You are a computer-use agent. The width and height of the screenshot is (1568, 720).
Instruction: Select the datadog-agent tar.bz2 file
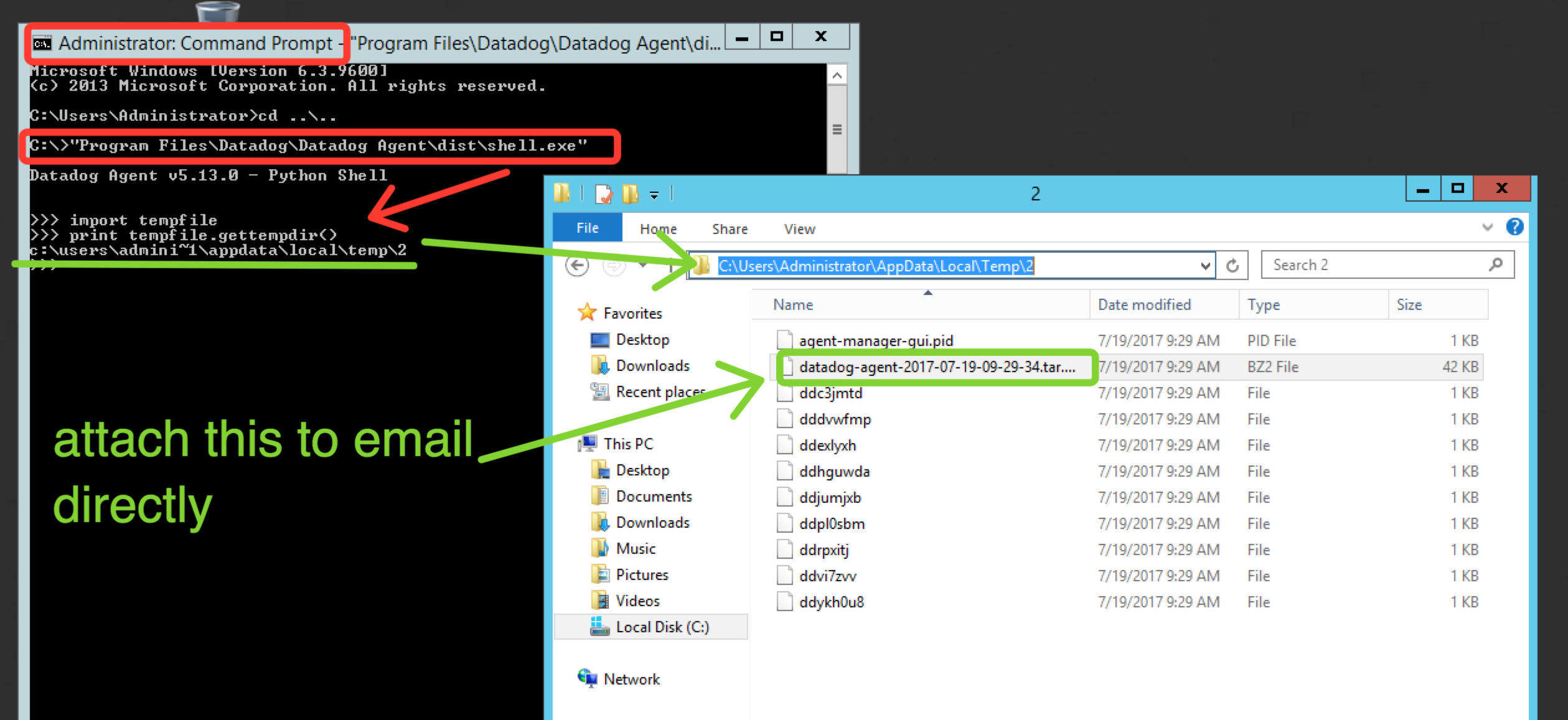coord(936,367)
